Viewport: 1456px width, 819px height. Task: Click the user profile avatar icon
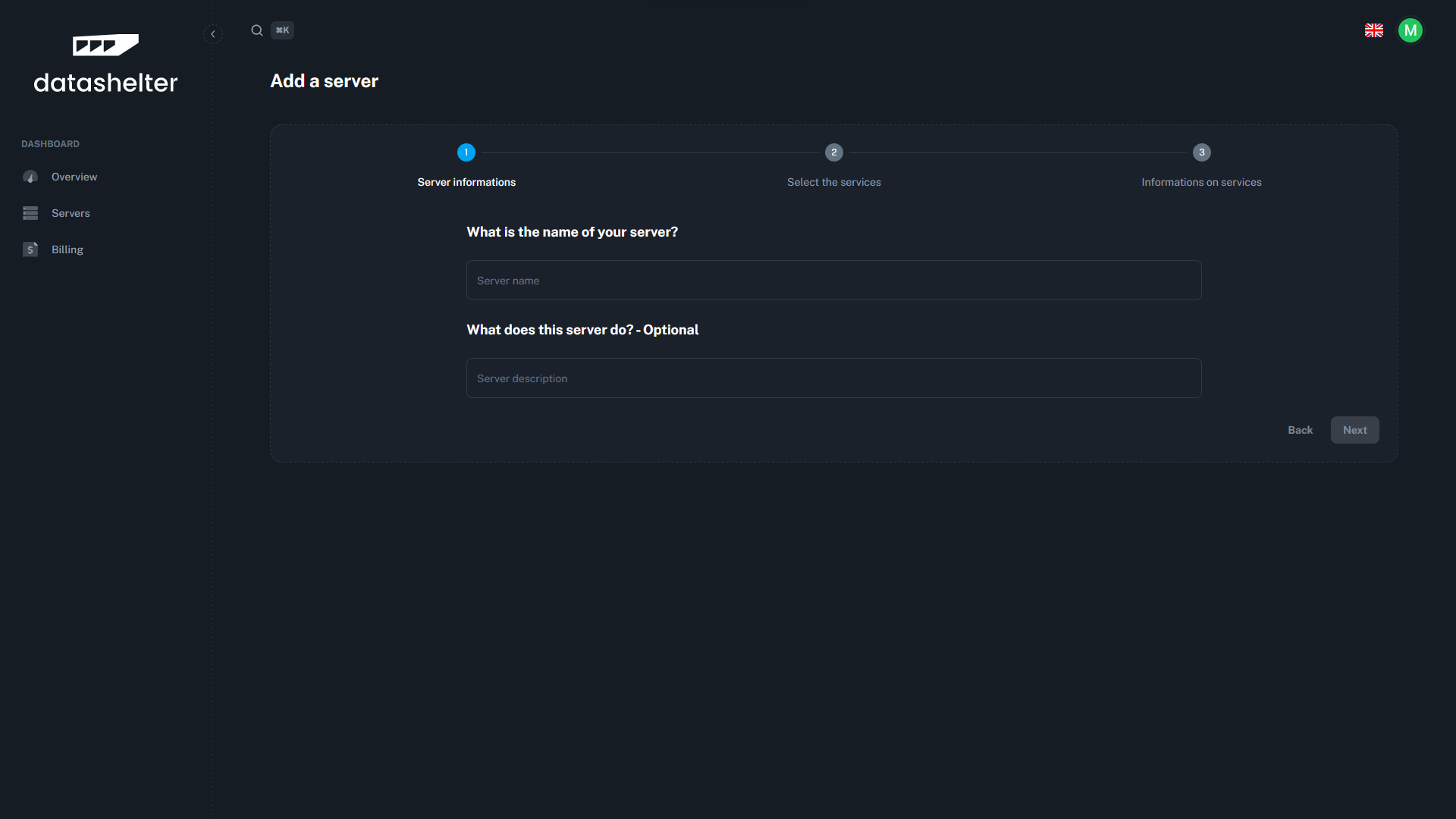pyautogui.click(x=1411, y=30)
